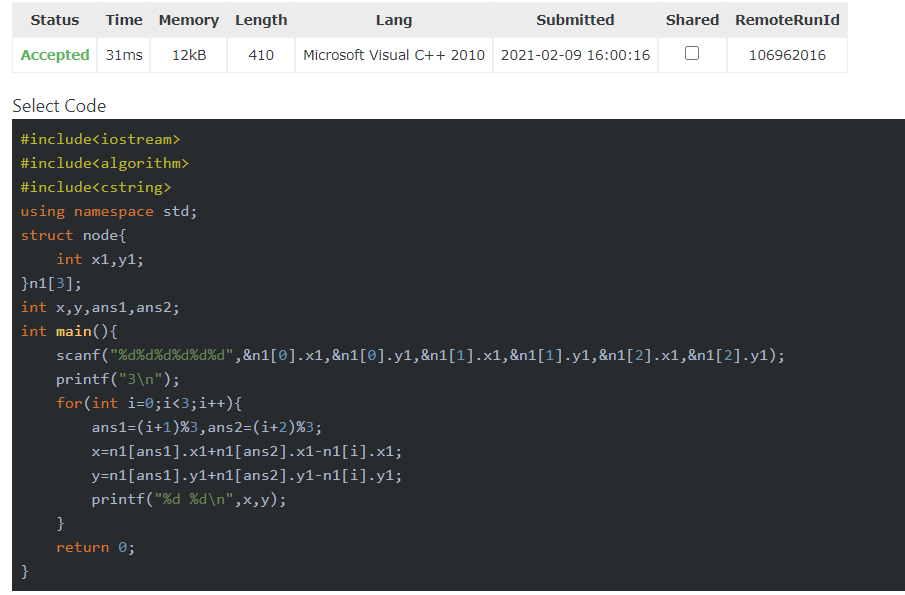This screenshot has height=595, width=905.
Task: Click the ans1=(i+1)%3 code line
Action: coord(207,428)
